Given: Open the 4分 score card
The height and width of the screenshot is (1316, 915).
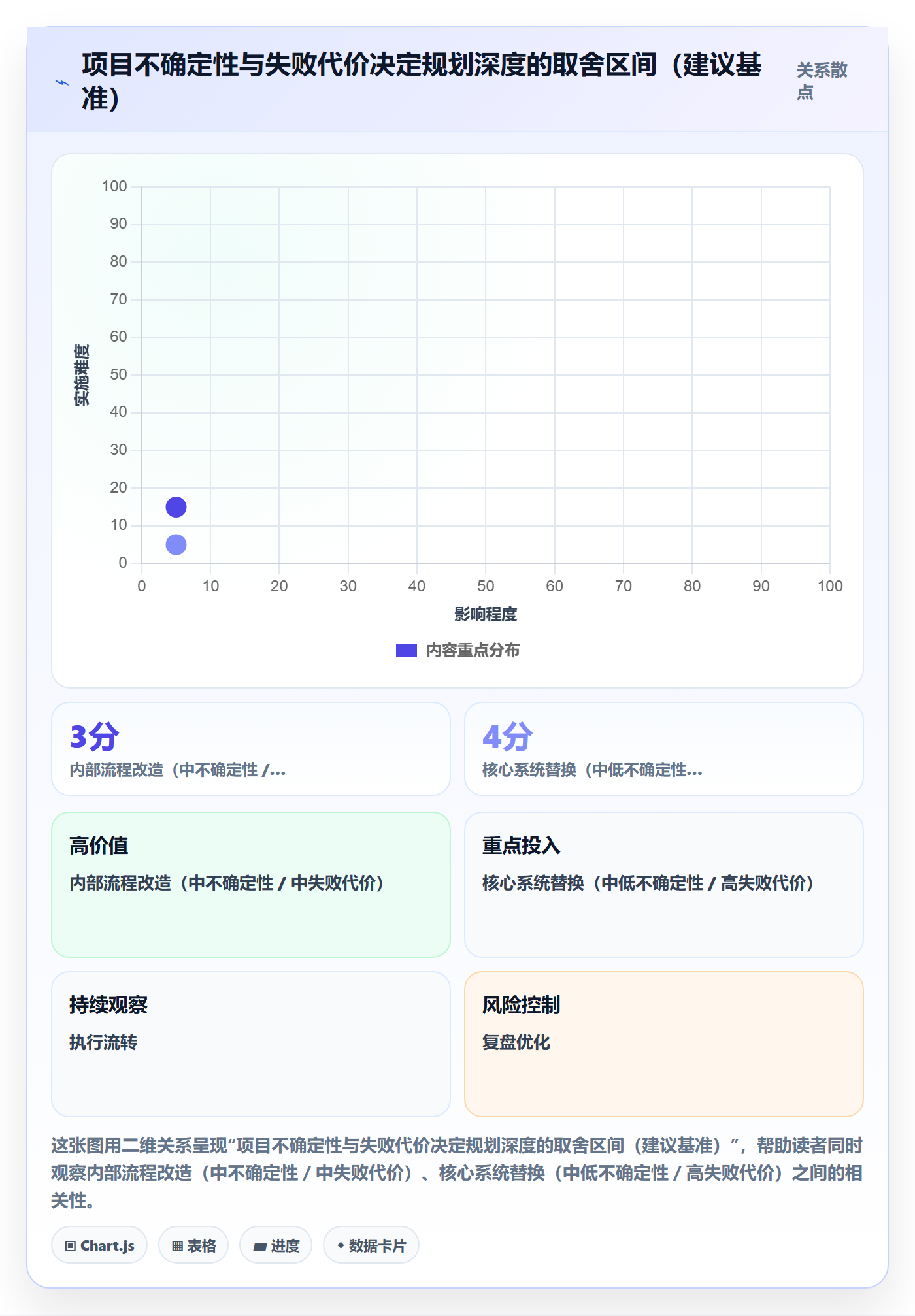Looking at the screenshot, I should (664, 749).
